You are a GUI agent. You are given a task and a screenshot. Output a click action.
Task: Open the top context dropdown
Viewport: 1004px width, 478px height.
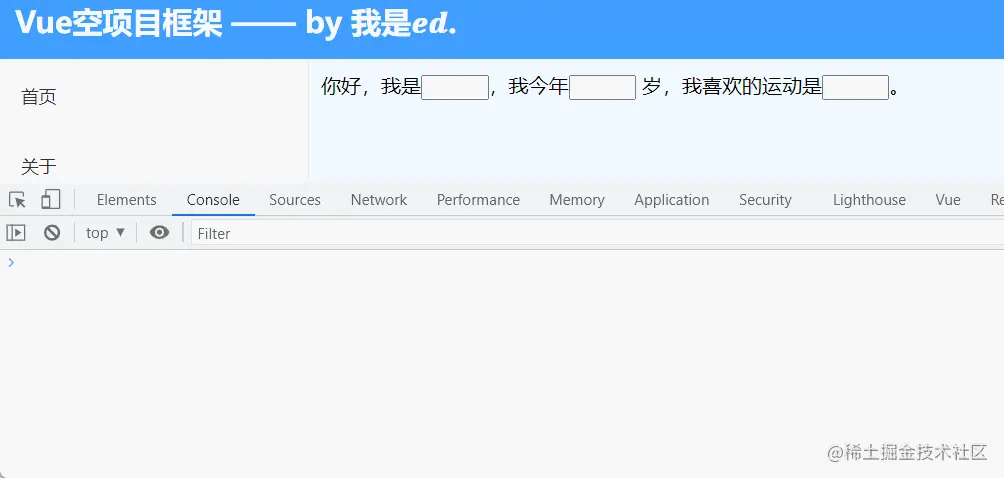(106, 233)
